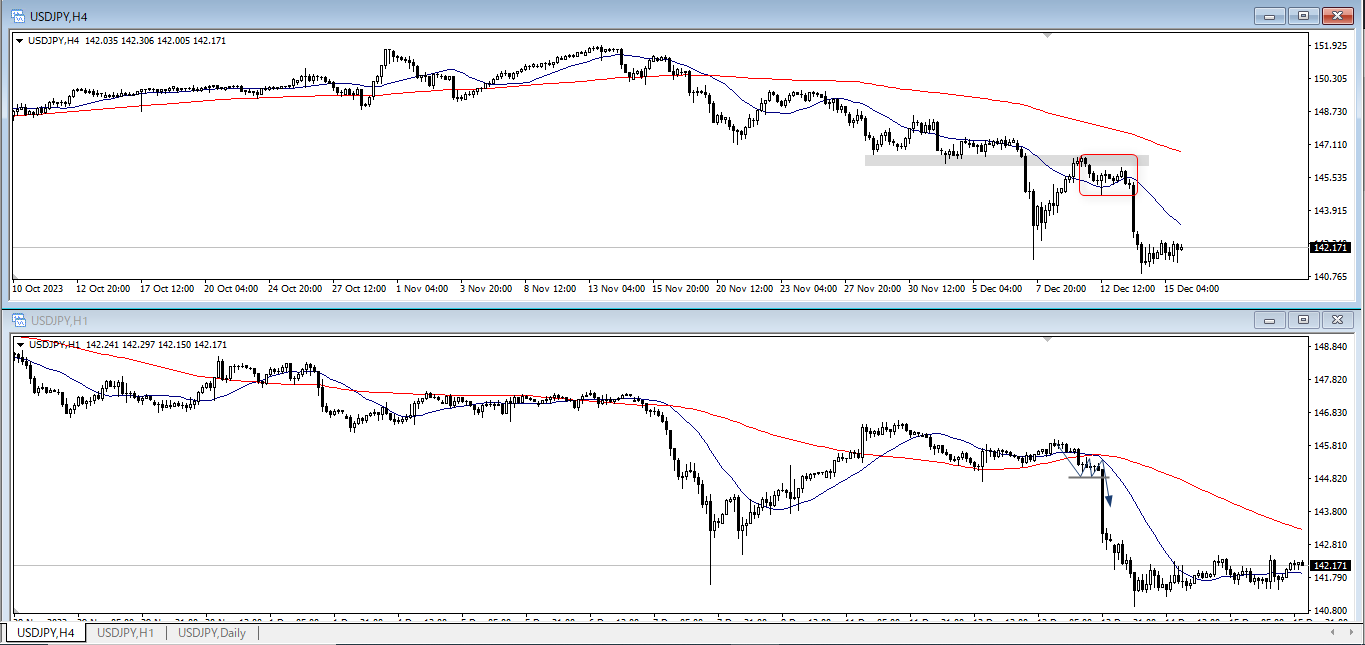Maximize the USDJPY,H1 chart window
Screen dimensions: 1365x645
(x=1303, y=320)
